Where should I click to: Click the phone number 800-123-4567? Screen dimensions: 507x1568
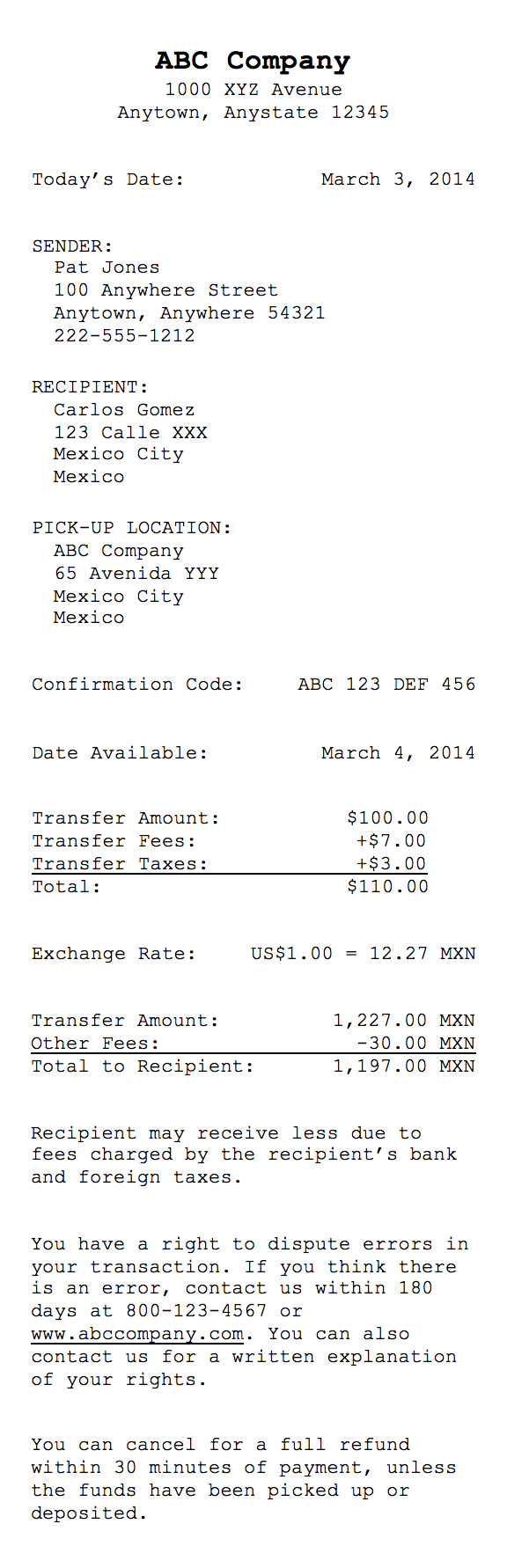coord(196,1311)
